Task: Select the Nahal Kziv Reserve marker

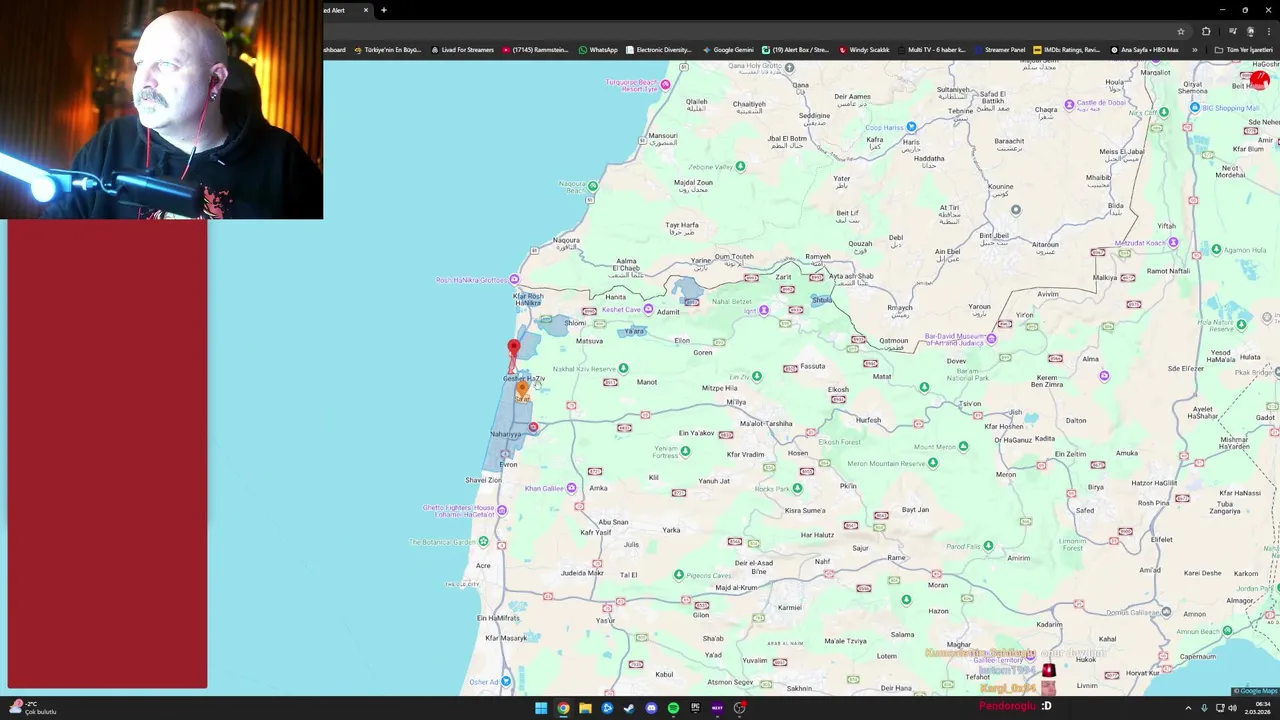Action: (x=623, y=368)
